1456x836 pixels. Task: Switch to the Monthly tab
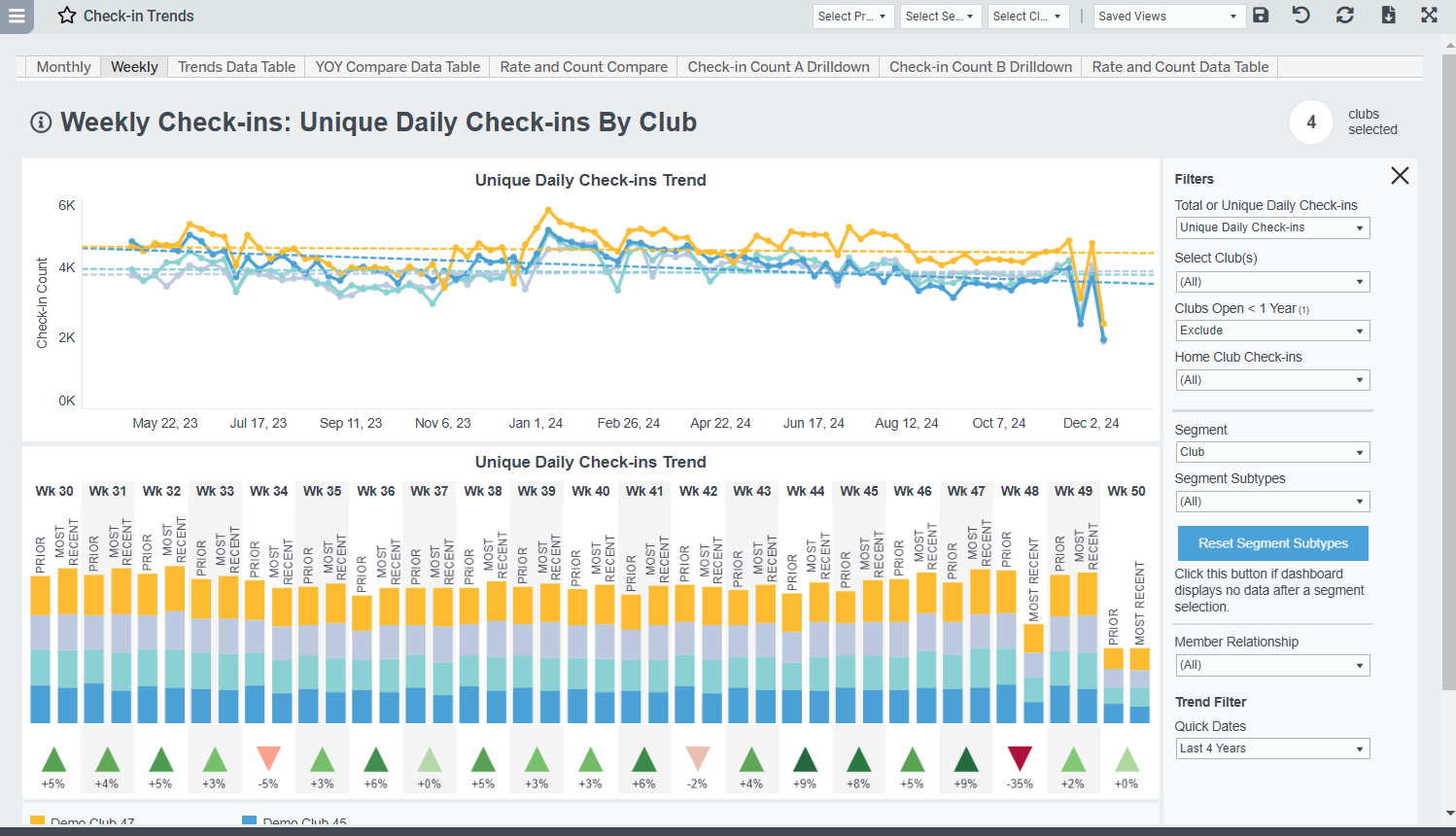pos(62,66)
